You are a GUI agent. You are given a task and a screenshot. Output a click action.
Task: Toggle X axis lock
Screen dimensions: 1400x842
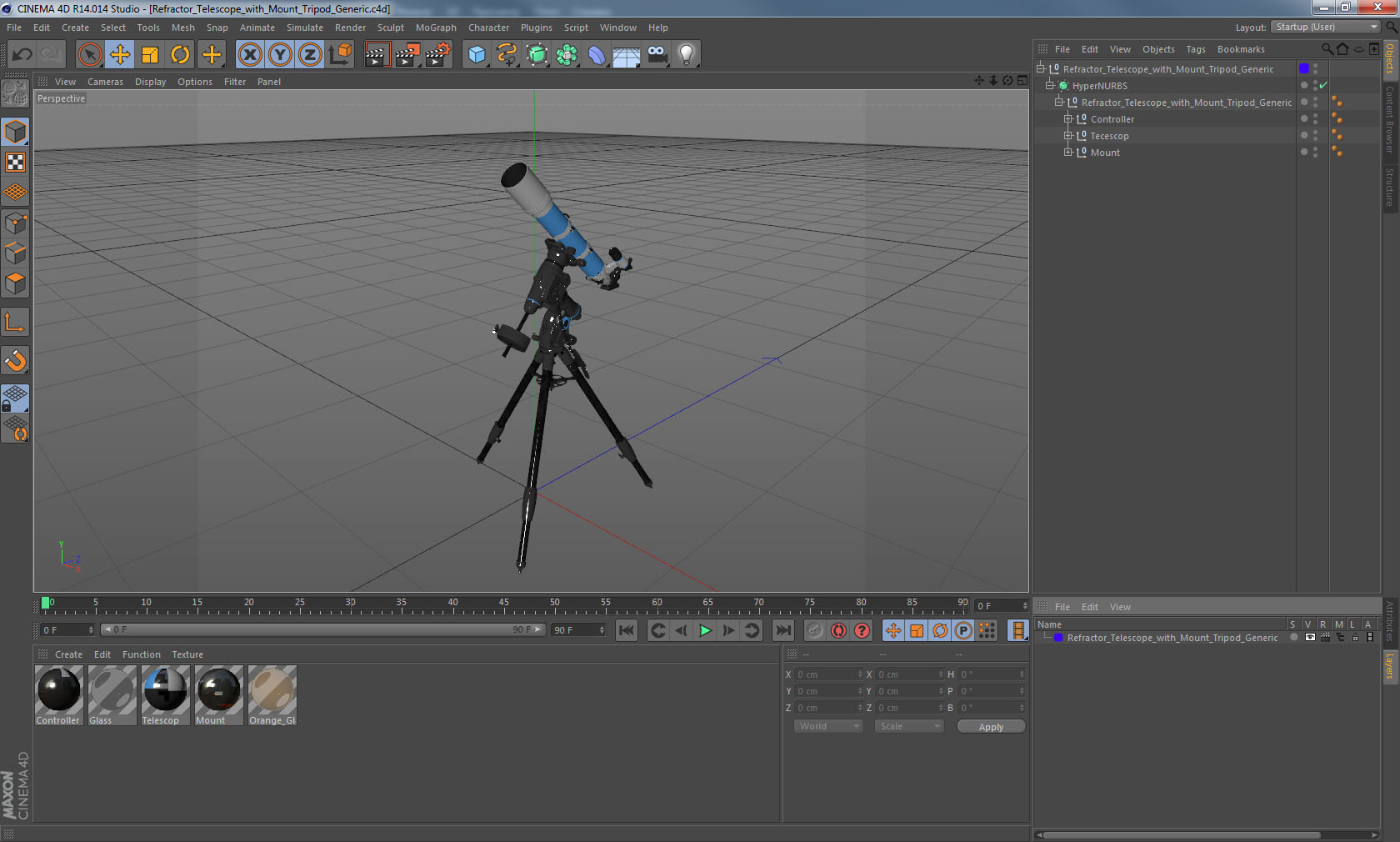pos(249,55)
